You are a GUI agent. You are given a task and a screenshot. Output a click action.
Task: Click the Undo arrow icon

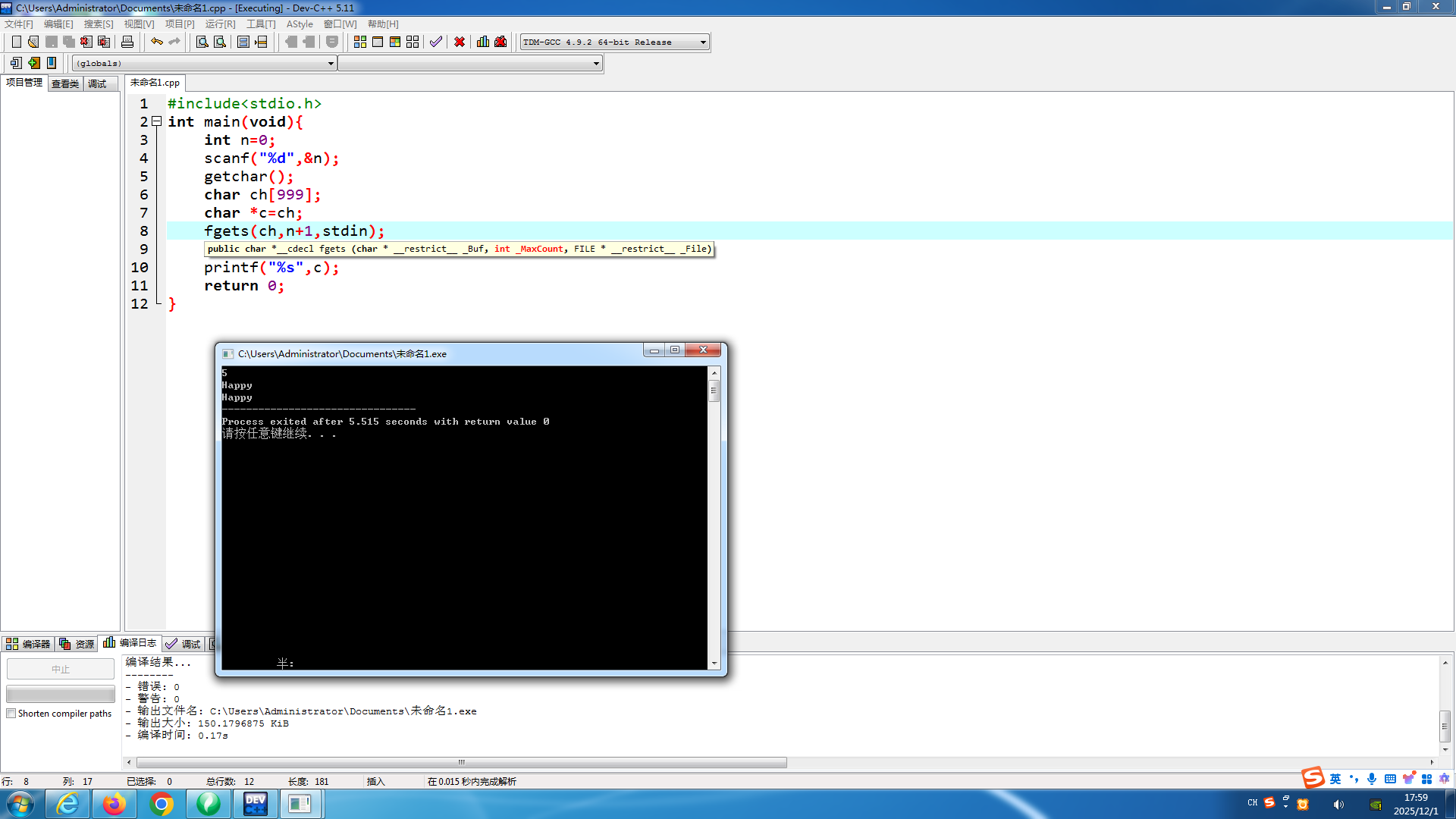pyautogui.click(x=156, y=42)
